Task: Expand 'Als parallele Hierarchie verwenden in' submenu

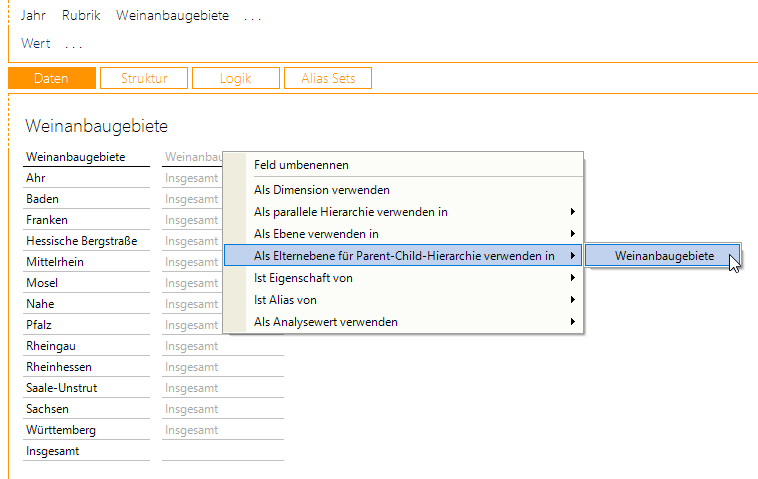Action: coord(350,212)
